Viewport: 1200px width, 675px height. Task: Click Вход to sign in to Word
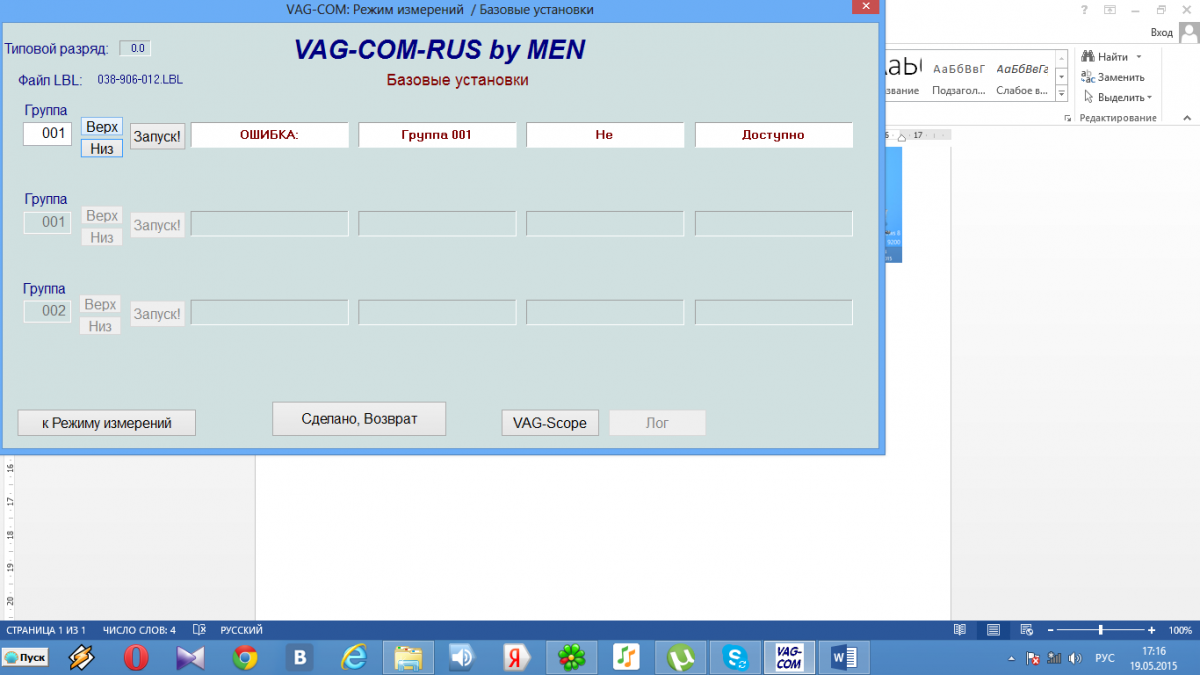click(1161, 33)
